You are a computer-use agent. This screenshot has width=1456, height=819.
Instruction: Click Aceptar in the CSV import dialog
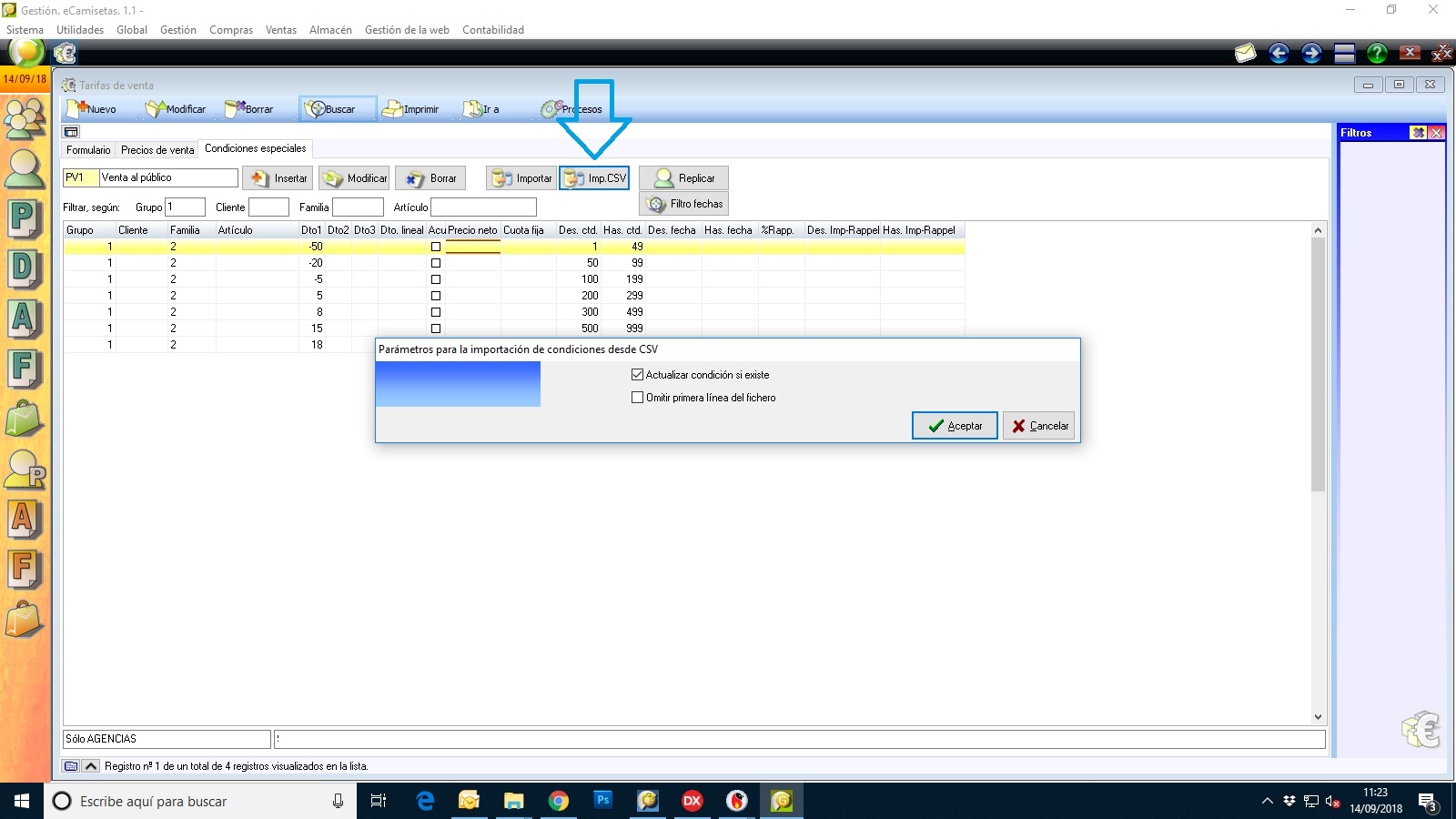tap(955, 426)
